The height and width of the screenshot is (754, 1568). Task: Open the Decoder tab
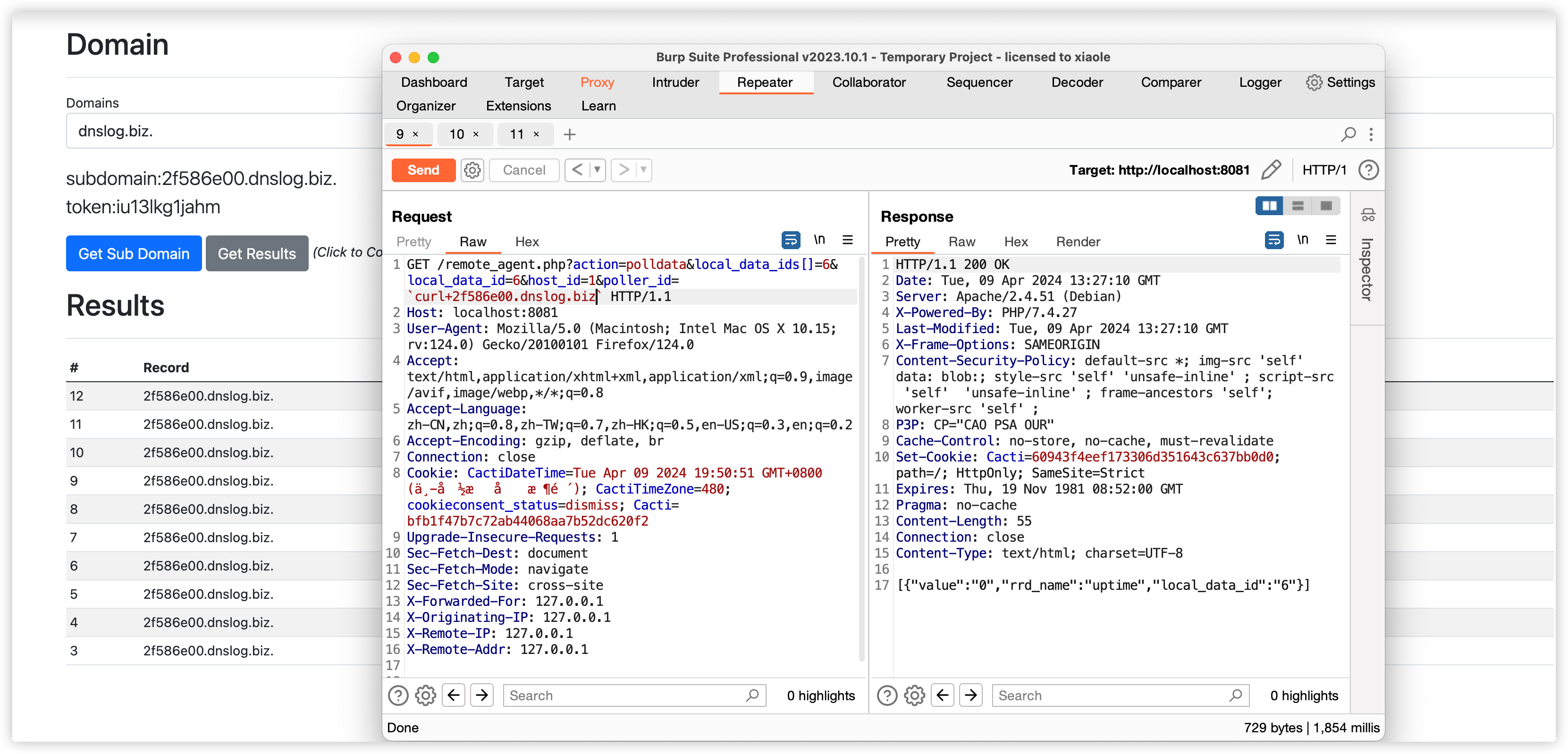click(x=1077, y=82)
